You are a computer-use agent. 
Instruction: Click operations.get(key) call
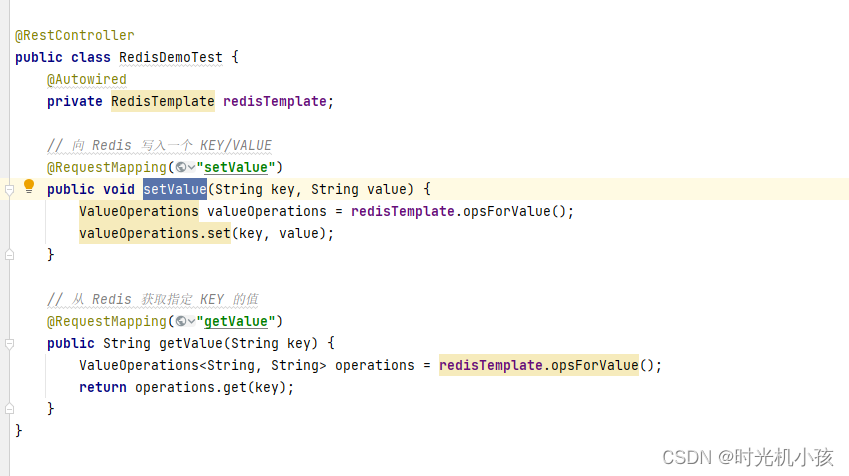(x=211, y=388)
